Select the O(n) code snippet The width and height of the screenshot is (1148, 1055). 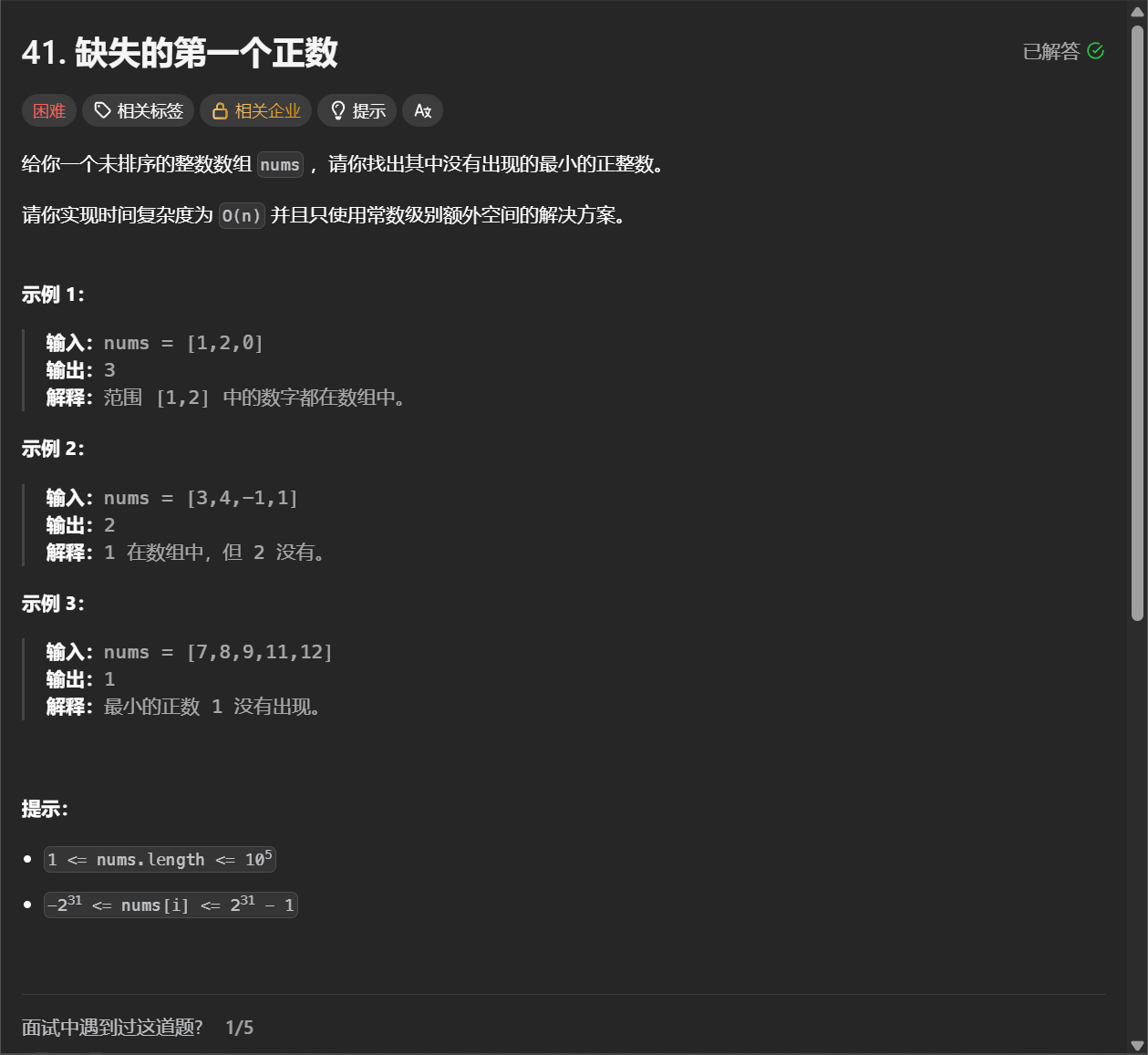coord(241,216)
